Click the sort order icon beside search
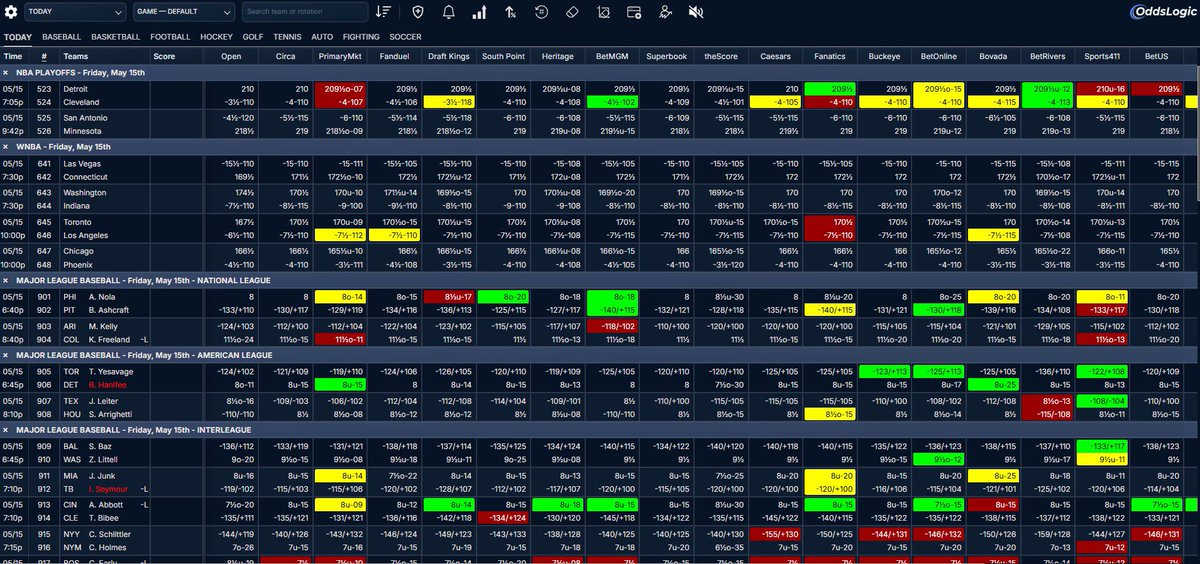 383,12
